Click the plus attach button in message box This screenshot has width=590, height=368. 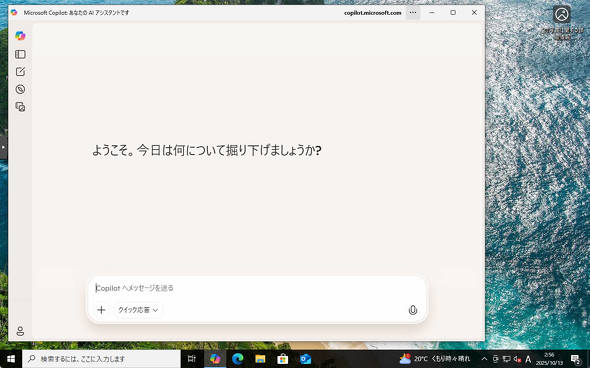(101, 310)
